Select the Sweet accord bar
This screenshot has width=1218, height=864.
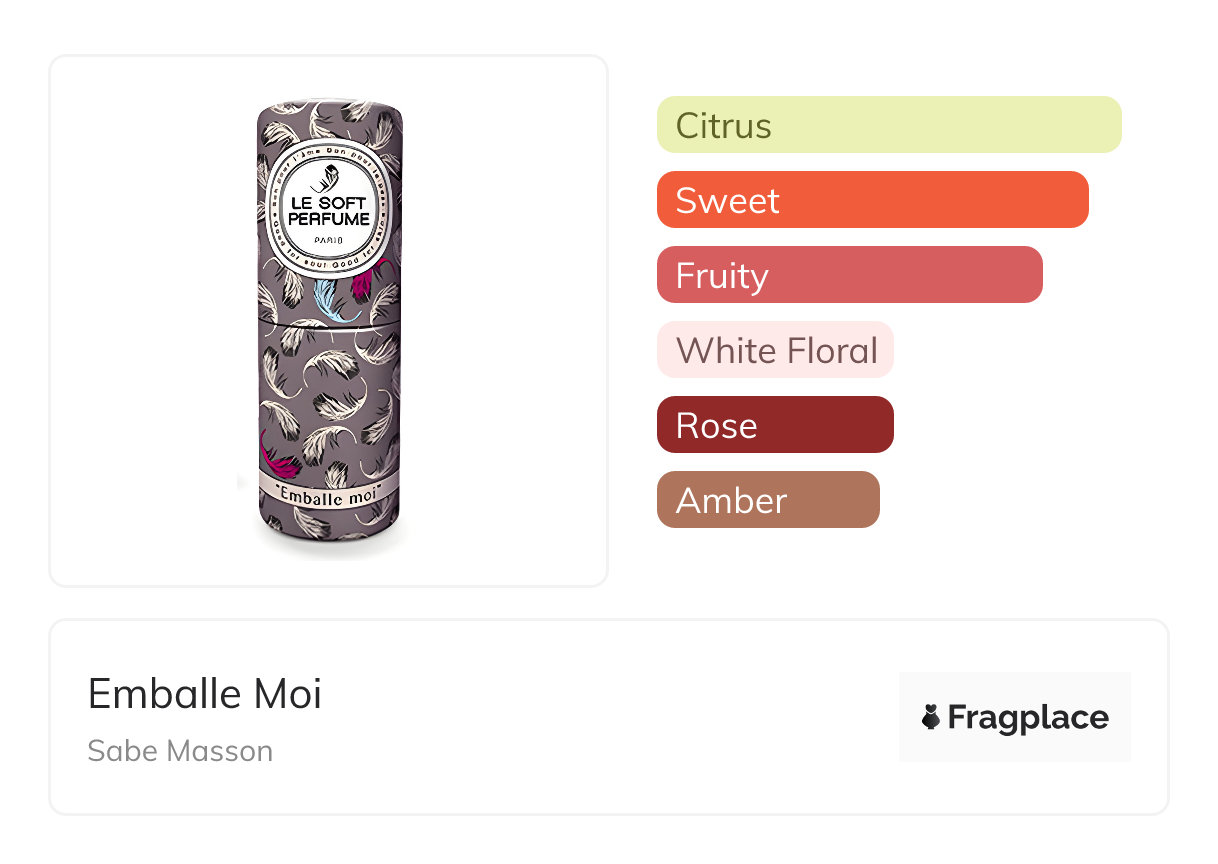click(x=872, y=200)
